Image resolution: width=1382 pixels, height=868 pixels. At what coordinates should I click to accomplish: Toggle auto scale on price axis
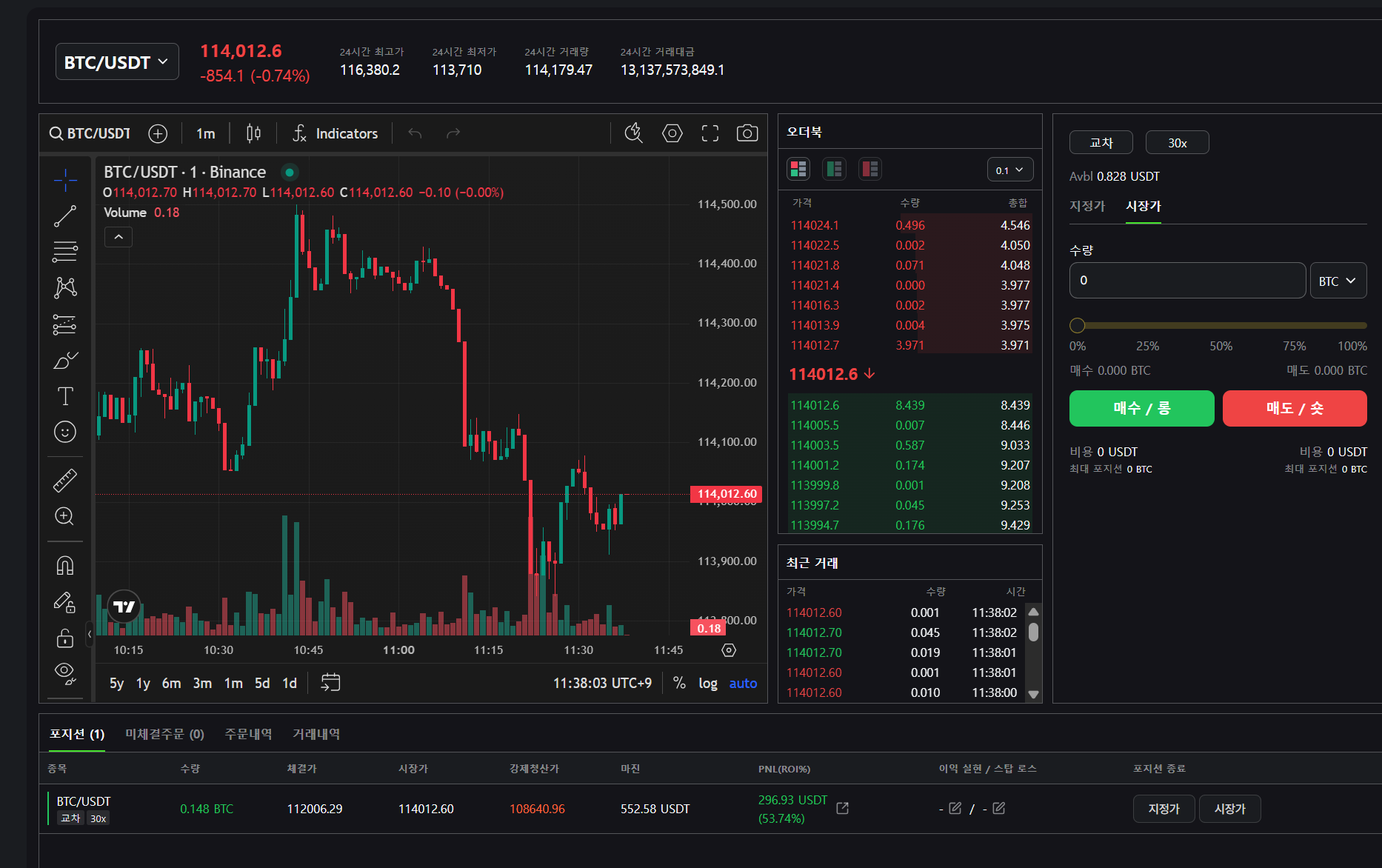point(743,684)
